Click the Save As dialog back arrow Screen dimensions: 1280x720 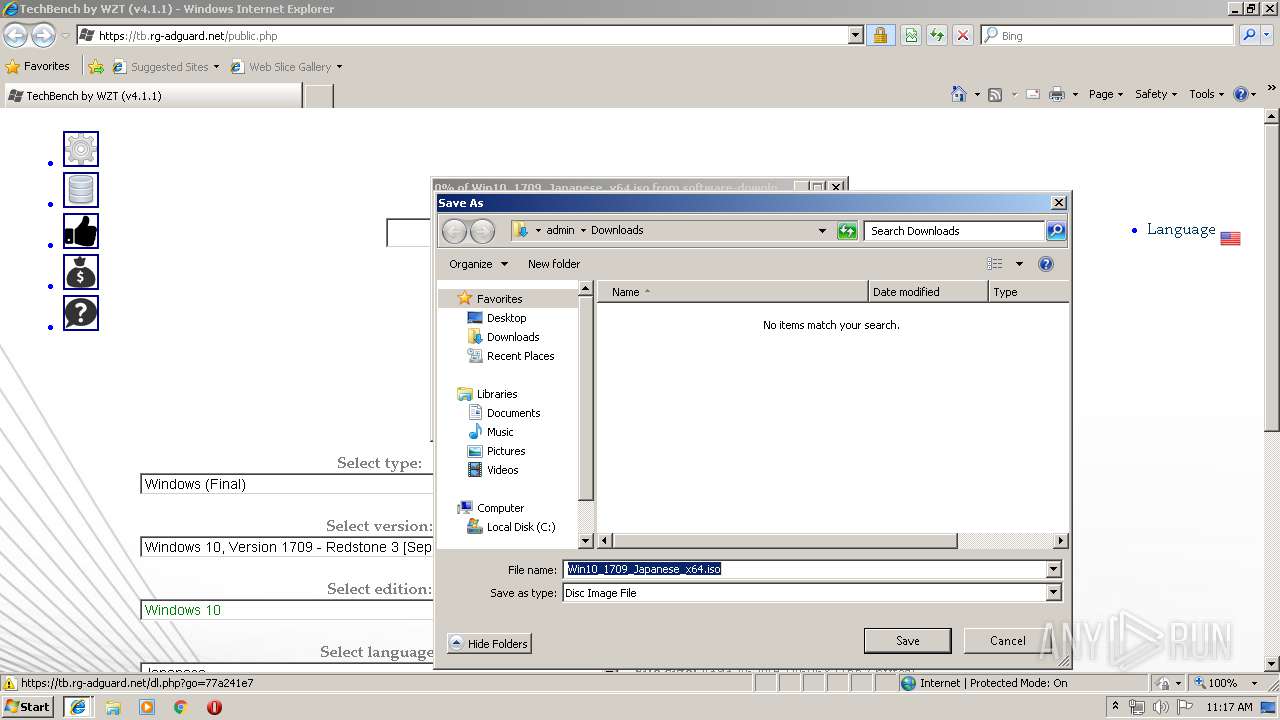454,231
